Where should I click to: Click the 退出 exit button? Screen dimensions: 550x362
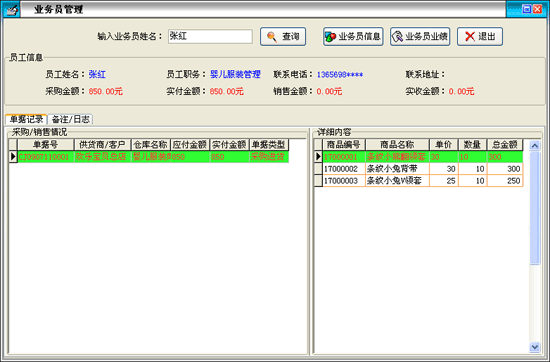click(x=480, y=36)
